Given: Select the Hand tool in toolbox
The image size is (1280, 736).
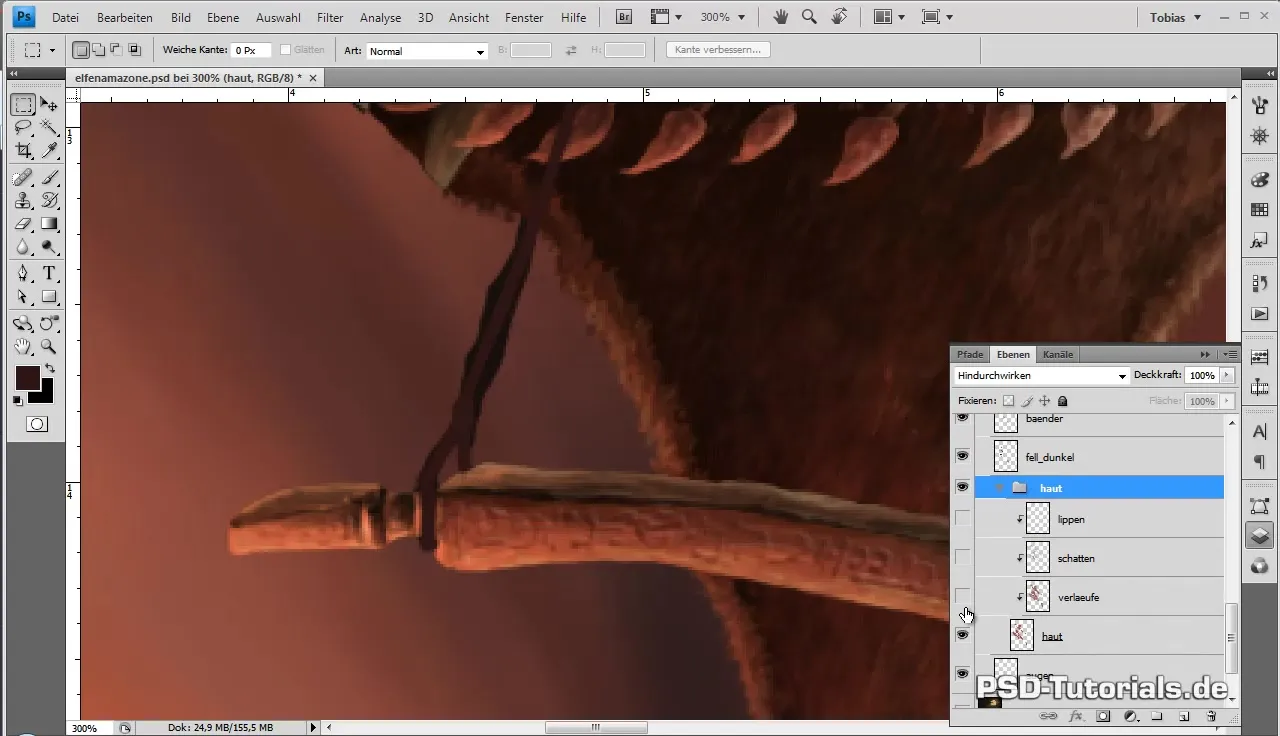Looking at the screenshot, I should click(x=23, y=347).
